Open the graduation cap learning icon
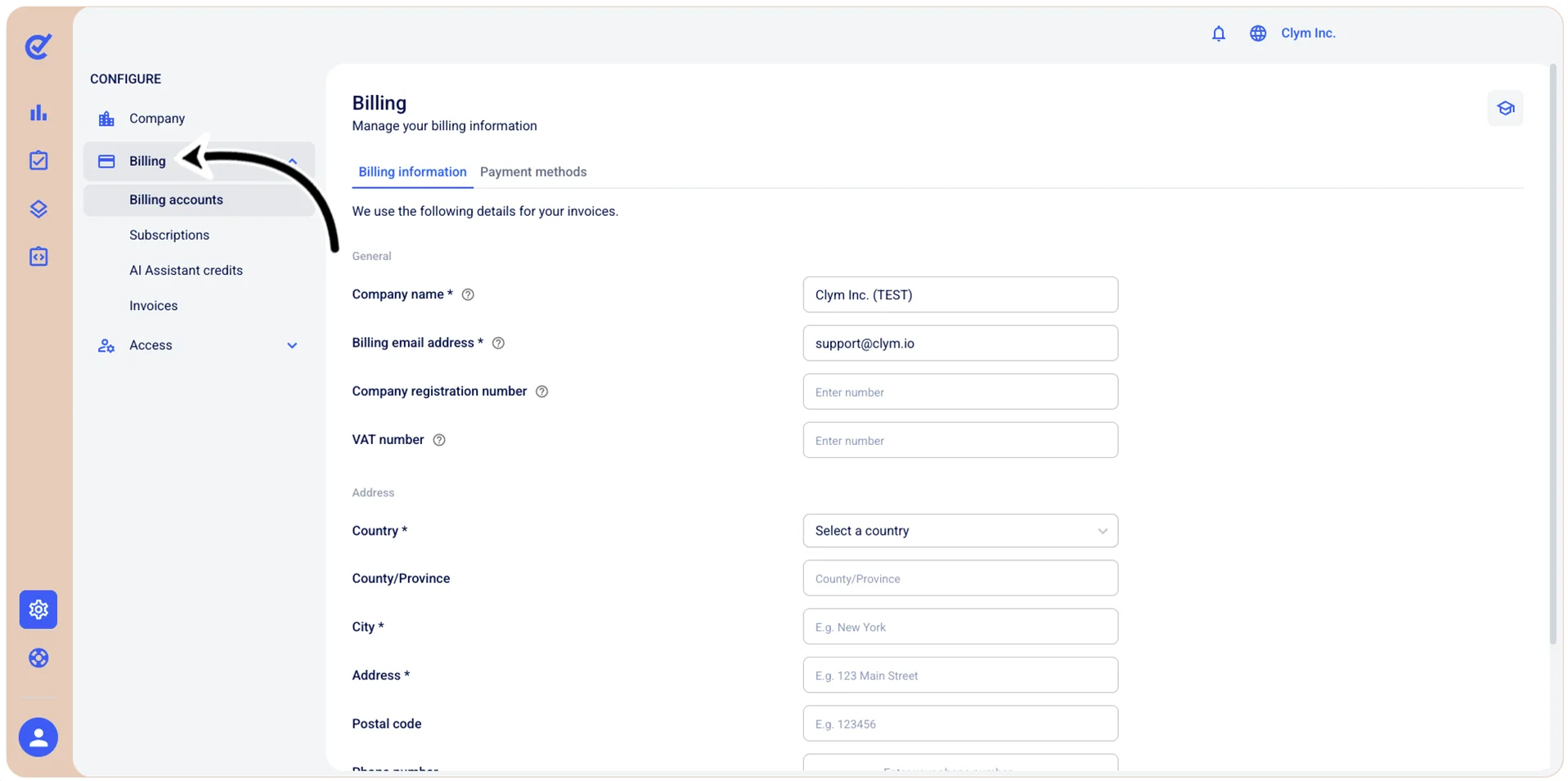Viewport: 1568px width, 781px height. (1505, 108)
